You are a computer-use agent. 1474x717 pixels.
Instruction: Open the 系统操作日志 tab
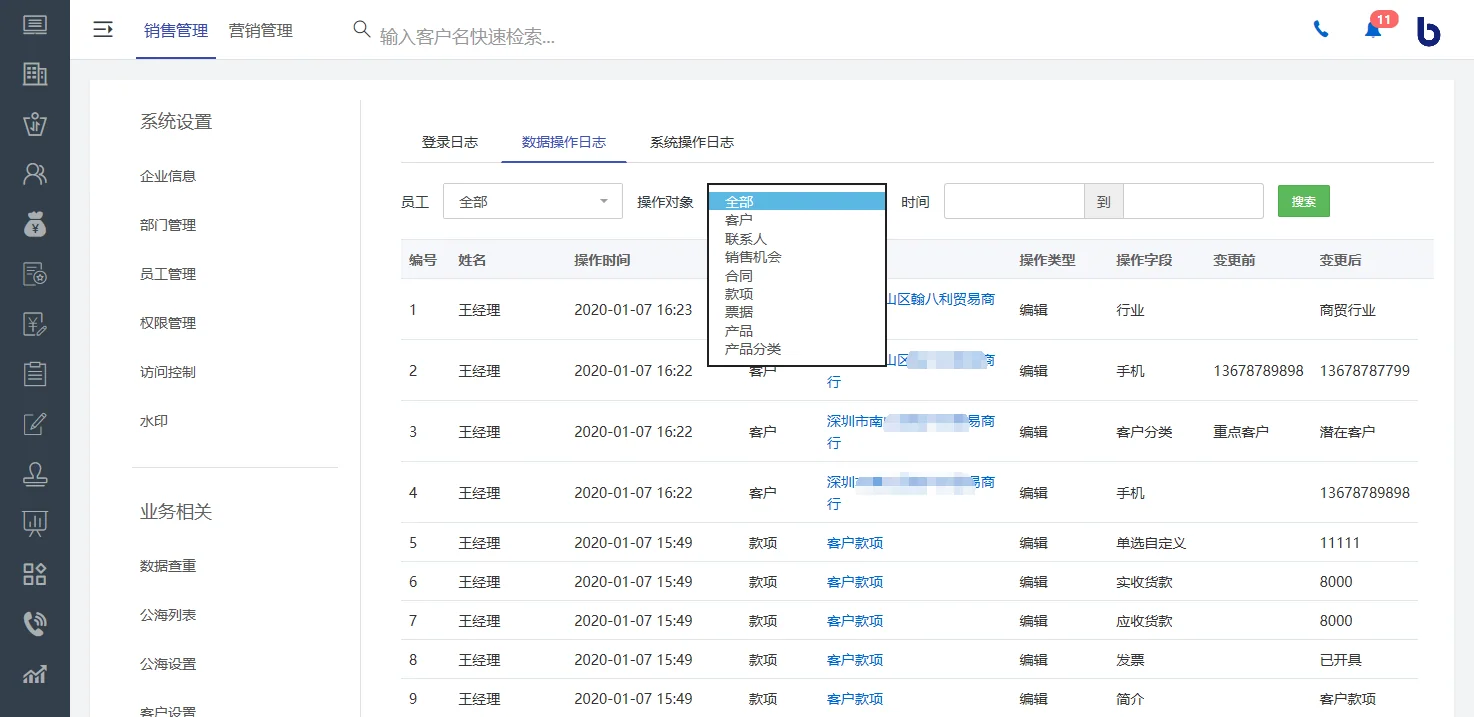pos(692,142)
